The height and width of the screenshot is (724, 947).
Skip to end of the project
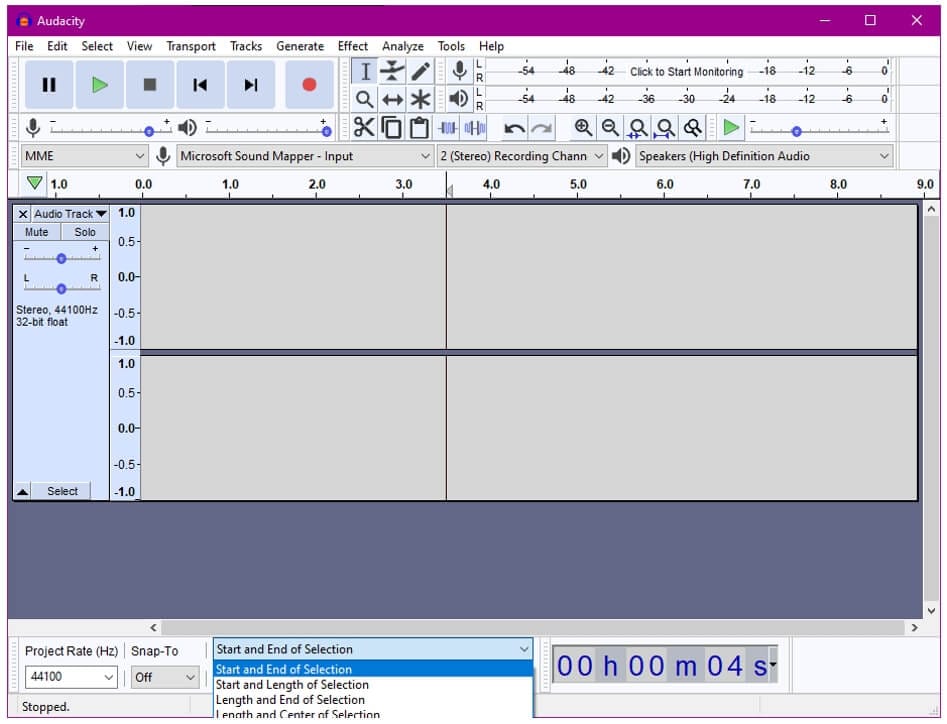(x=251, y=85)
